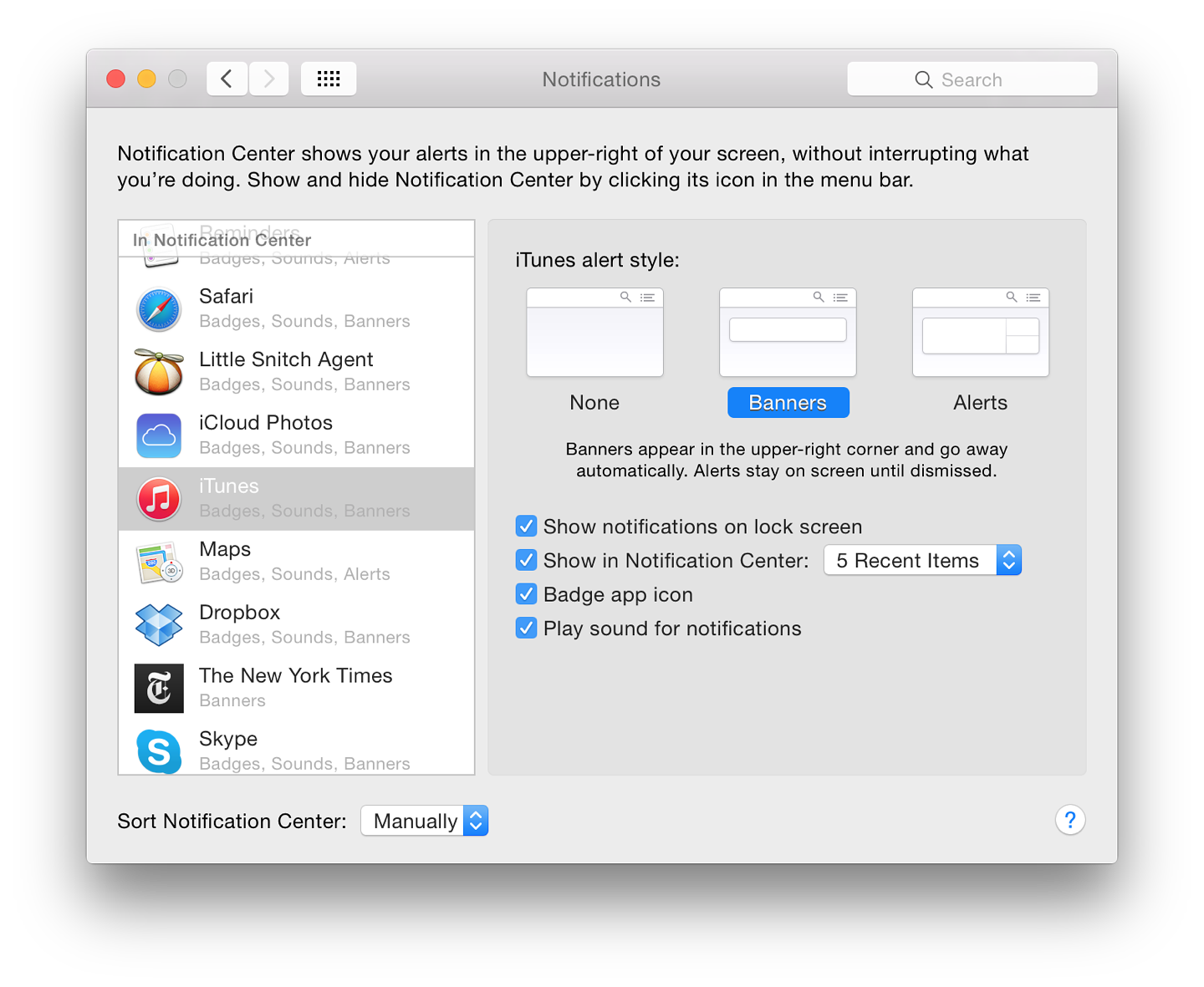Choose the None label
This screenshot has width=1204, height=987.
[594, 403]
